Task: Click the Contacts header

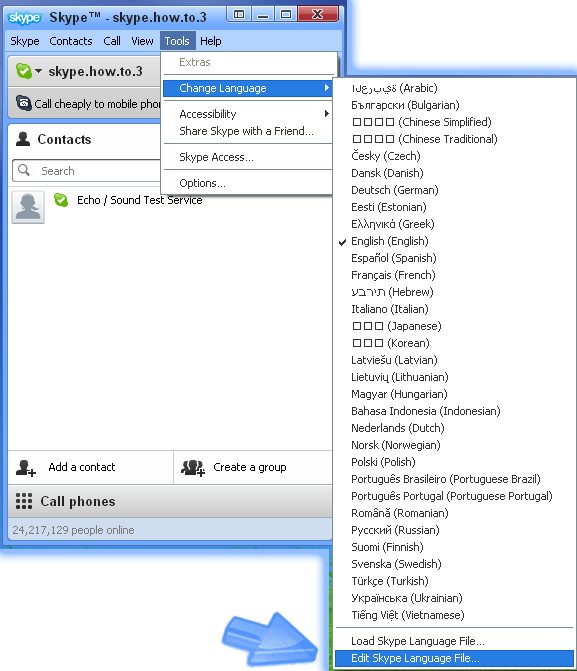Action: (x=64, y=139)
